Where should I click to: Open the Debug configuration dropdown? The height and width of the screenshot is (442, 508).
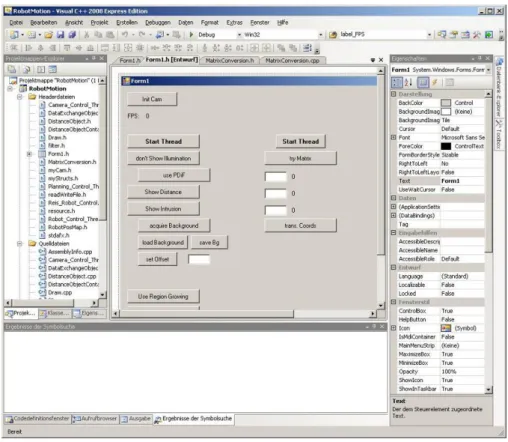(x=239, y=35)
